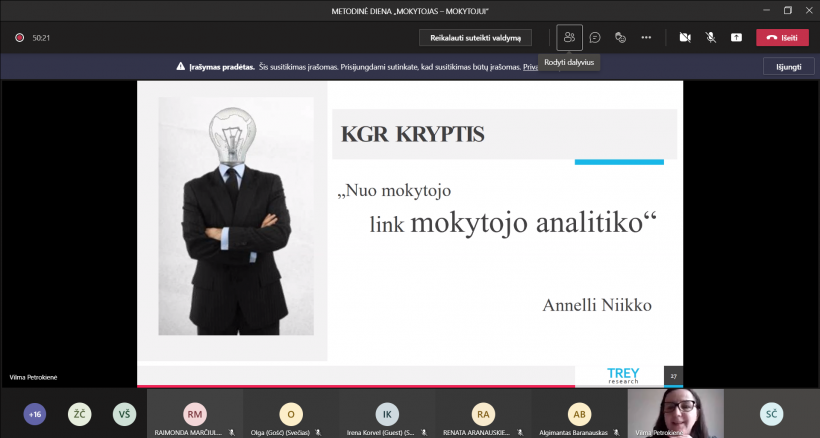Click Vilma Petrokienė presenter name label

33,377
